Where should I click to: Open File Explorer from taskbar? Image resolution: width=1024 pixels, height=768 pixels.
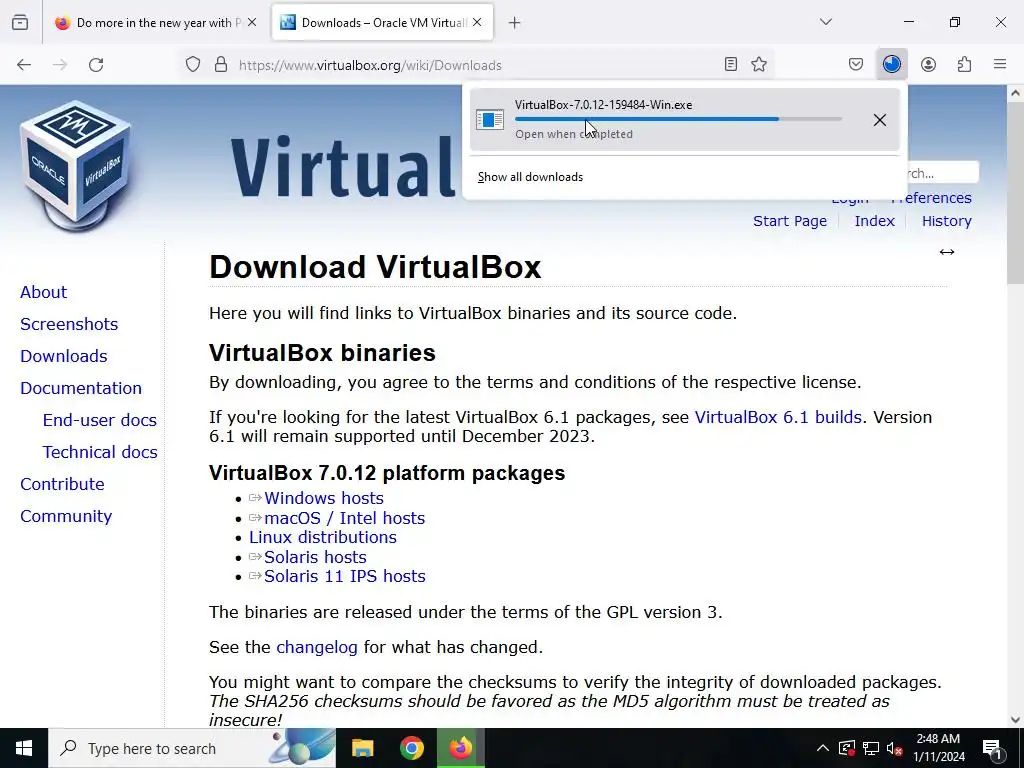362,748
